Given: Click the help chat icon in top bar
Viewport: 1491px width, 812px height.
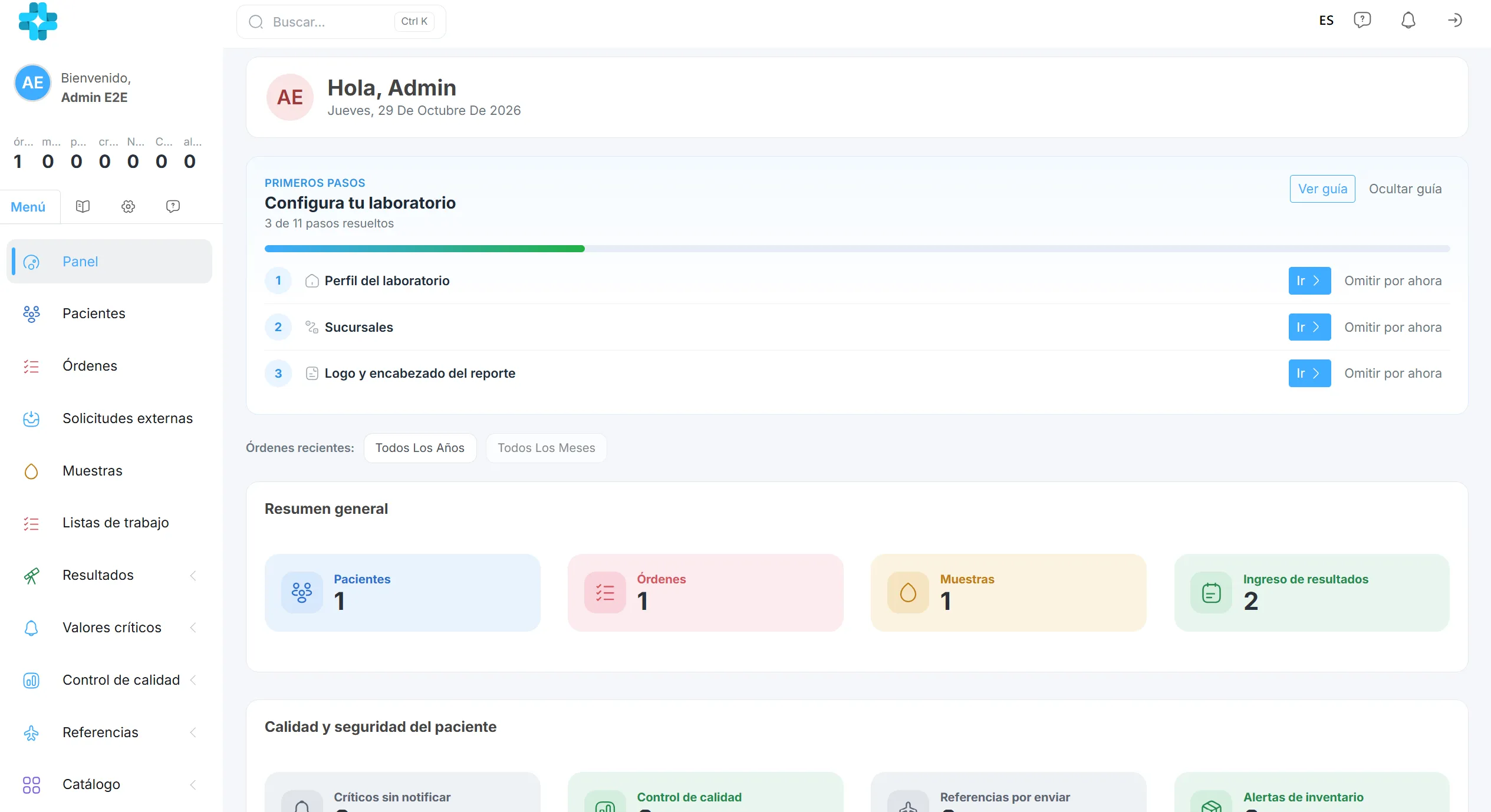Looking at the screenshot, I should coord(1362,21).
